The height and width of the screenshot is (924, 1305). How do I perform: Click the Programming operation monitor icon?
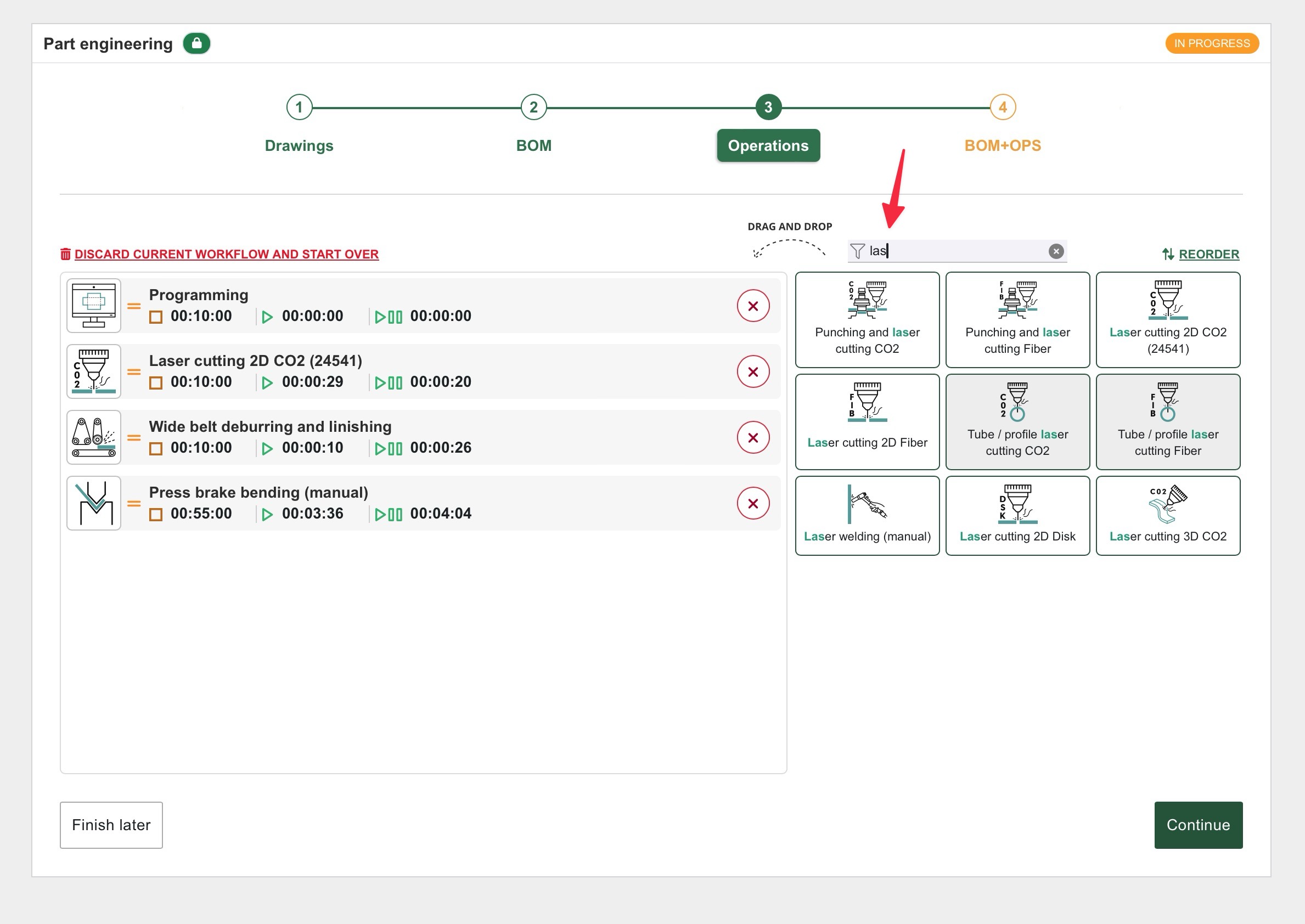(x=94, y=306)
